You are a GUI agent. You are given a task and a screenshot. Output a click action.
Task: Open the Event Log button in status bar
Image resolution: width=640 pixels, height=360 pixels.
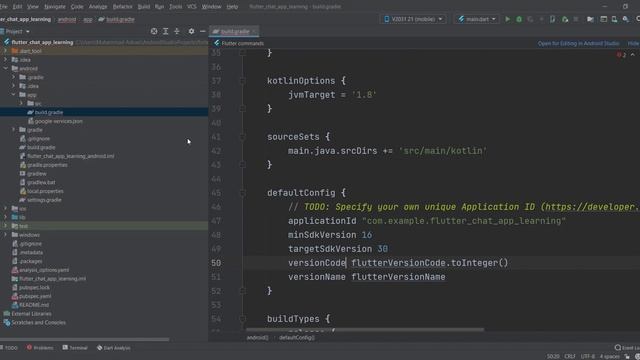(x=627, y=348)
